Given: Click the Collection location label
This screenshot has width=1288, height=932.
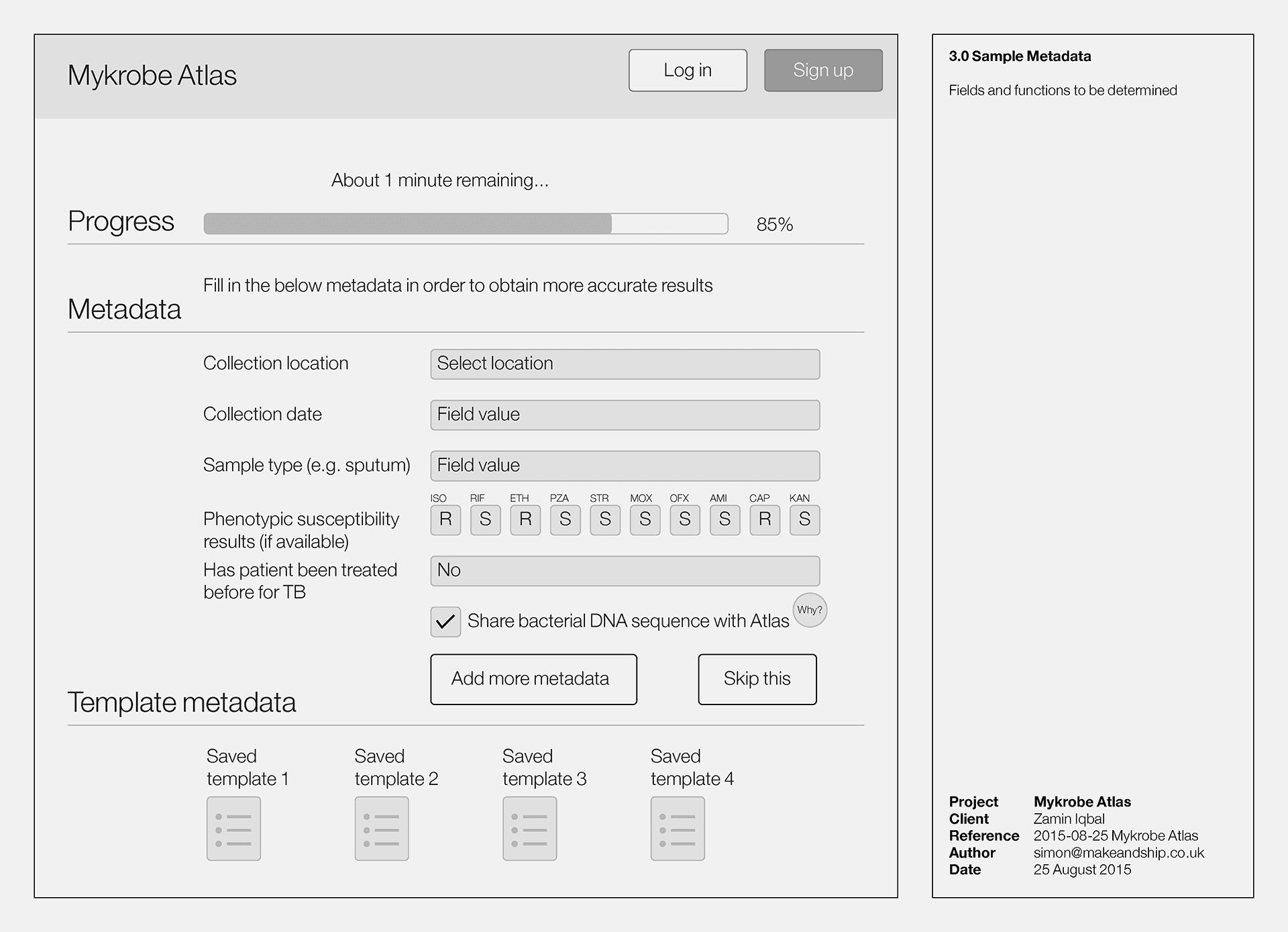Looking at the screenshot, I should 276,363.
